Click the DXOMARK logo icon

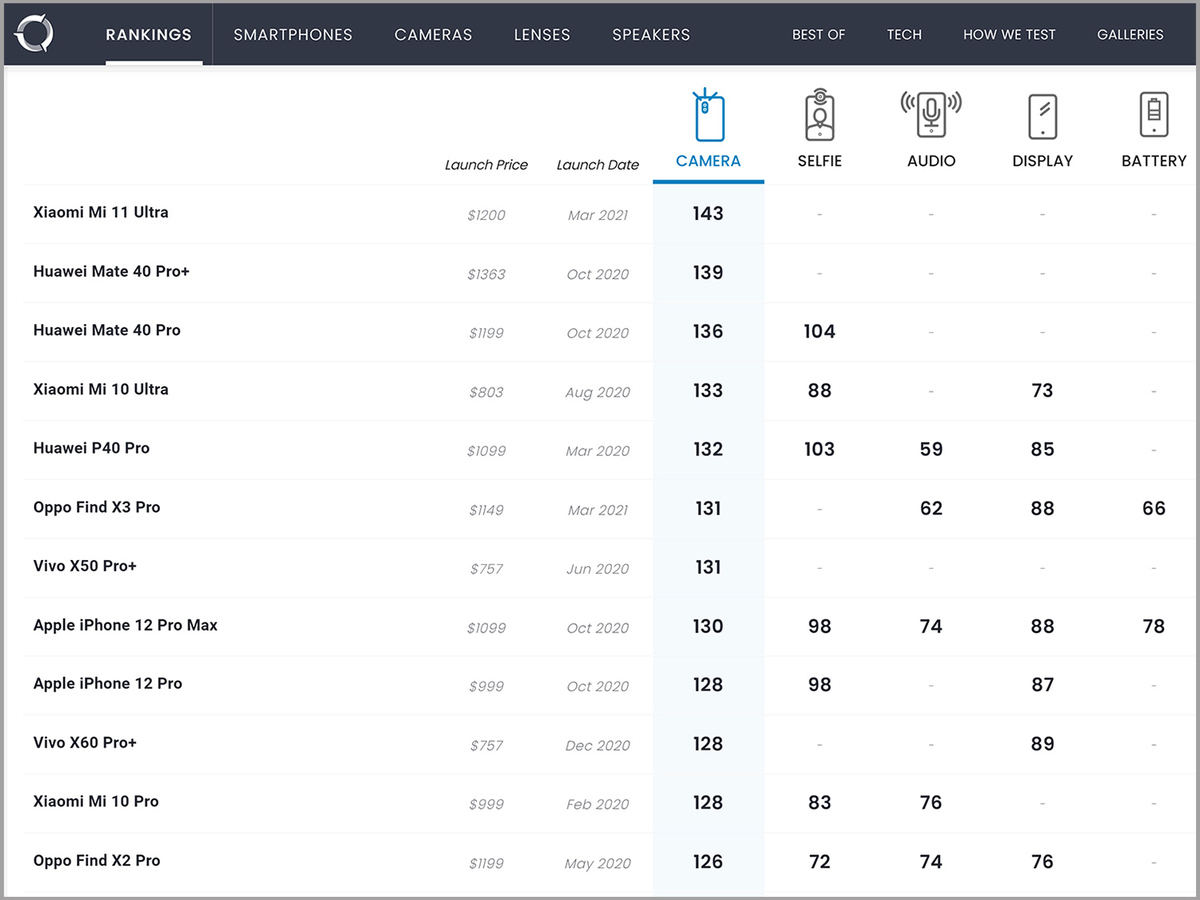[x=34, y=34]
